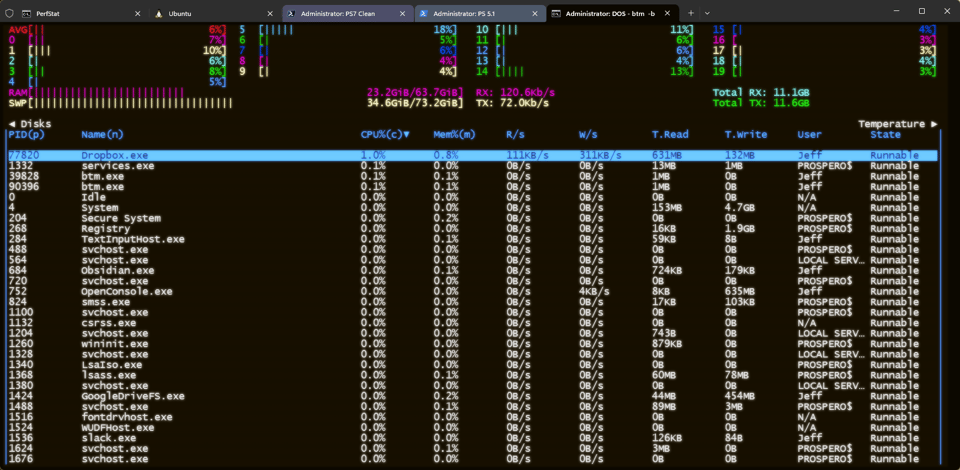960x470 pixels.
Task: Click the PowerShell icon on PS7 Clean tab
Action: click(292, 14)
